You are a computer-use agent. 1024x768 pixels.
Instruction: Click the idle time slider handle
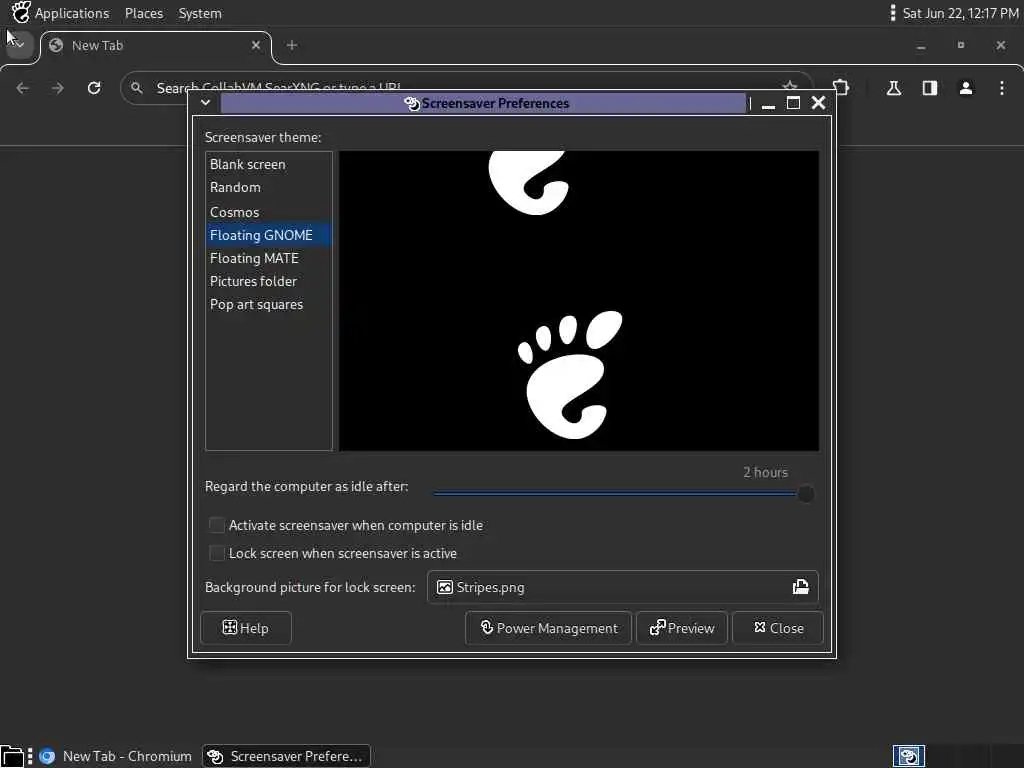[806, 494]
